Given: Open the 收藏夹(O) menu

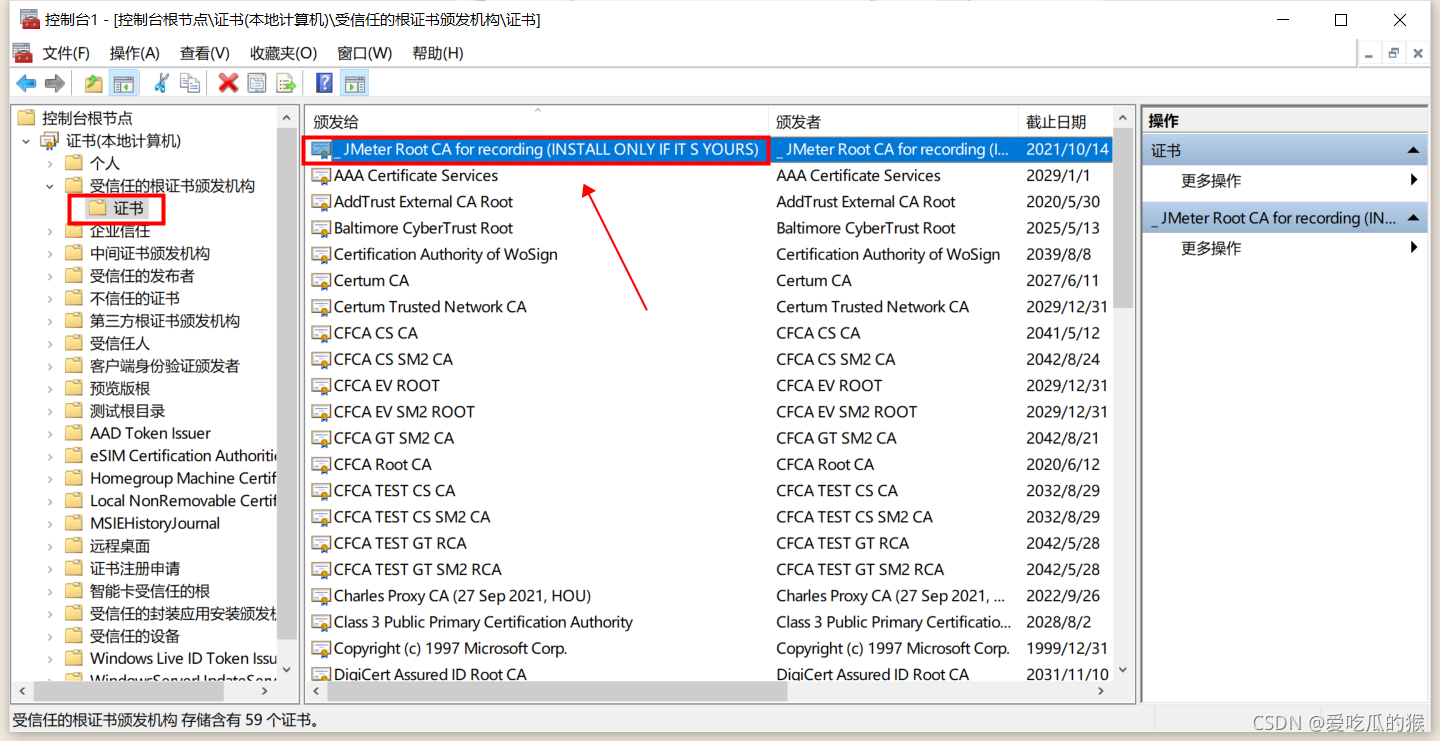Looking at the screenshot, I should [x=283, y=53].
